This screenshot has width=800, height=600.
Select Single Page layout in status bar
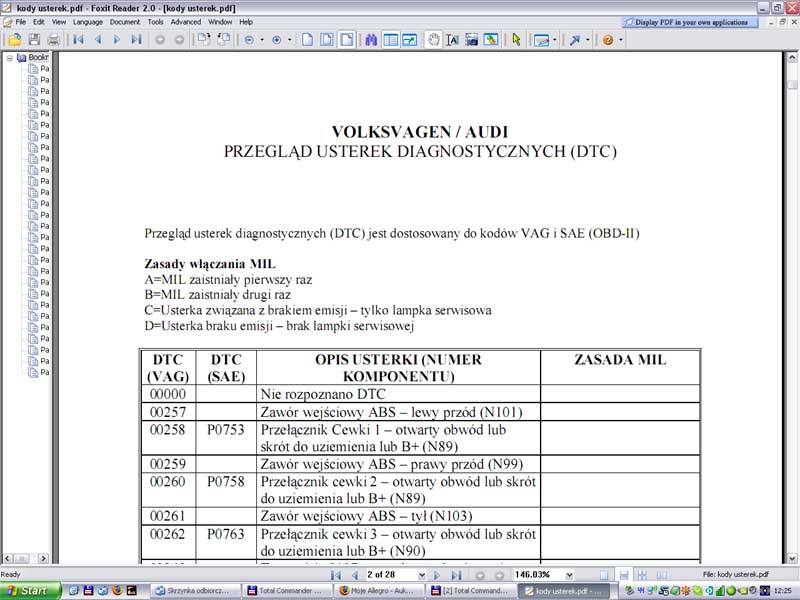(604, 575)
